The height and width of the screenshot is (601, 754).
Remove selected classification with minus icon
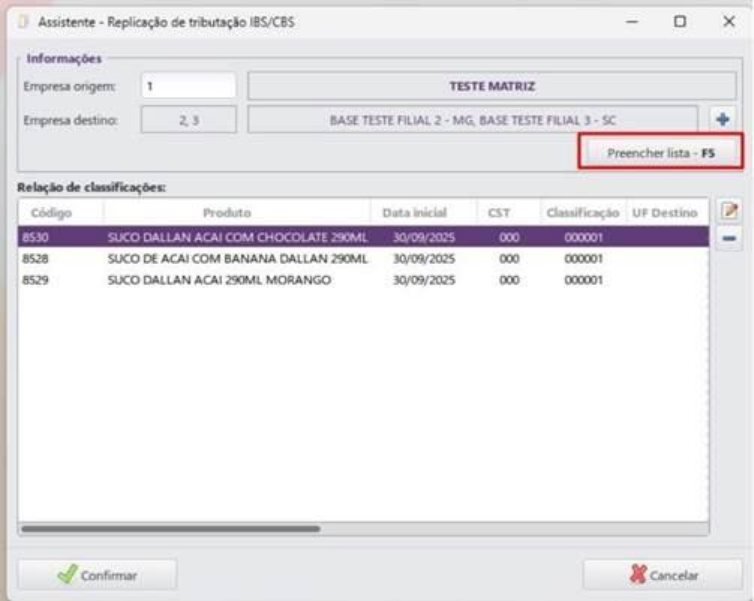click(x=729, y=238)
